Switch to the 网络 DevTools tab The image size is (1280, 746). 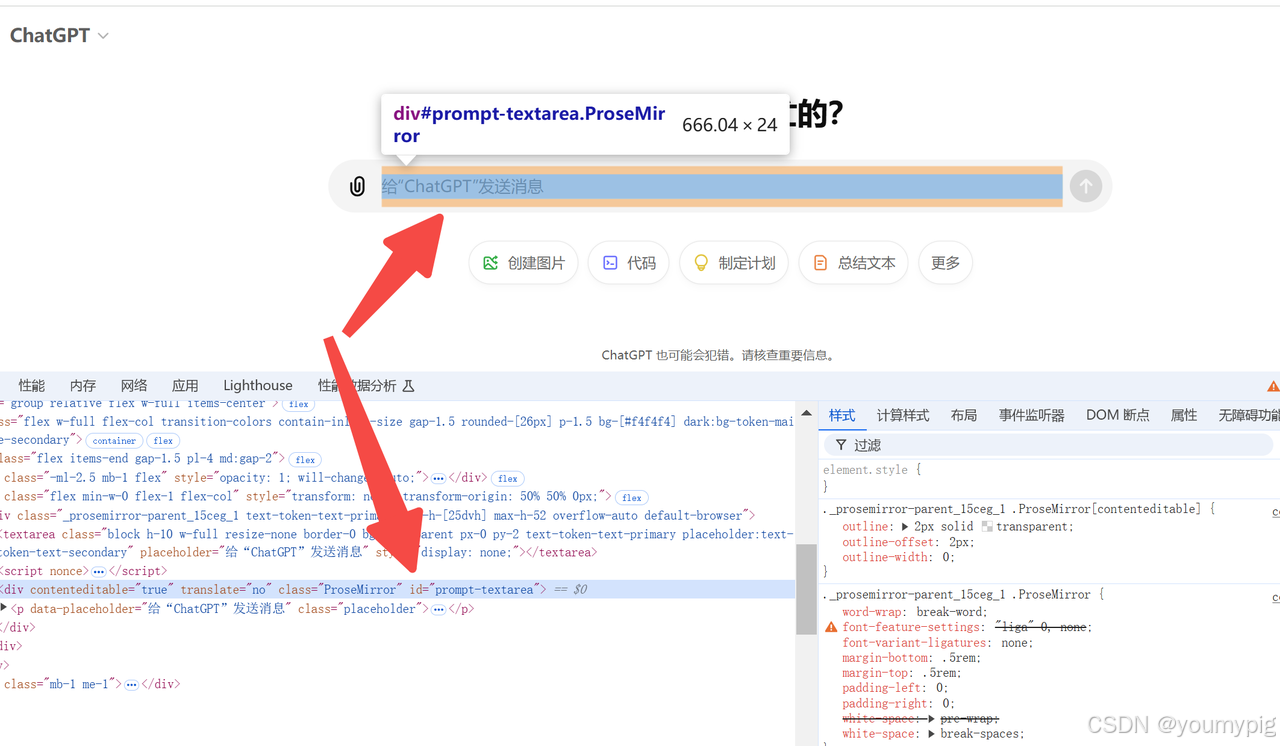pyautogui.click(x=134, y=386)
